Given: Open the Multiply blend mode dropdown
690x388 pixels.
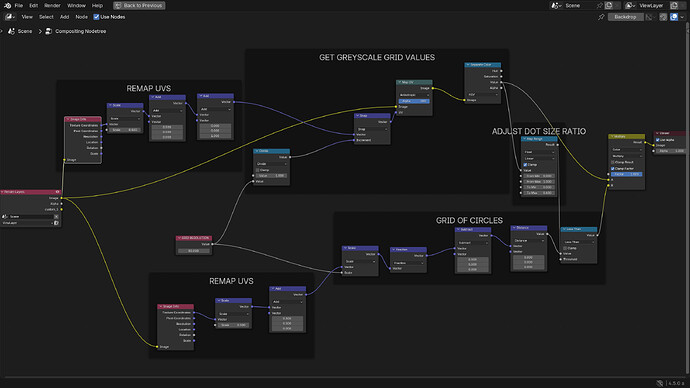Looking at the screenshot, I should click(x=627, y=156).
